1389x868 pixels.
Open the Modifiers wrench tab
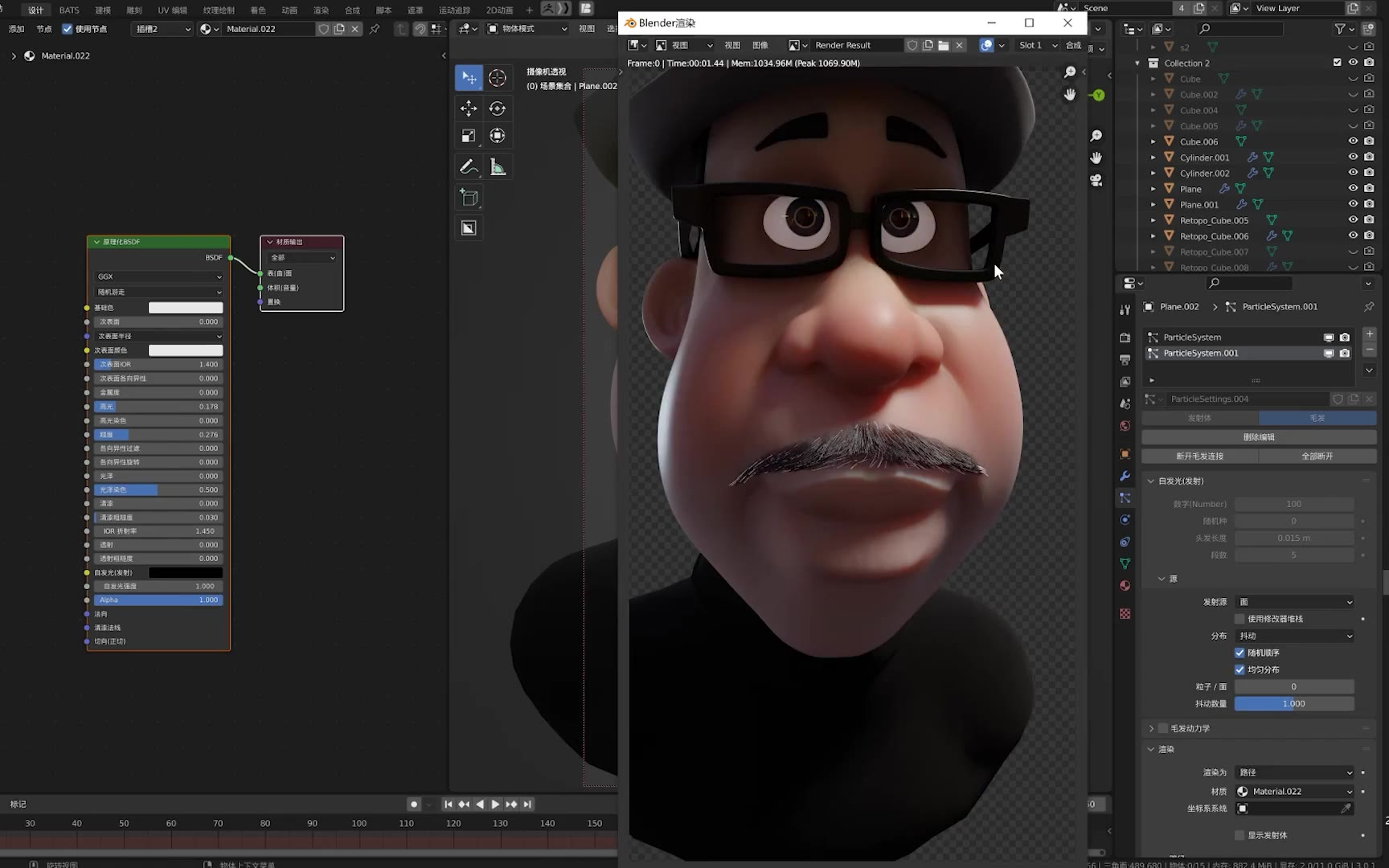point(1125,476)
